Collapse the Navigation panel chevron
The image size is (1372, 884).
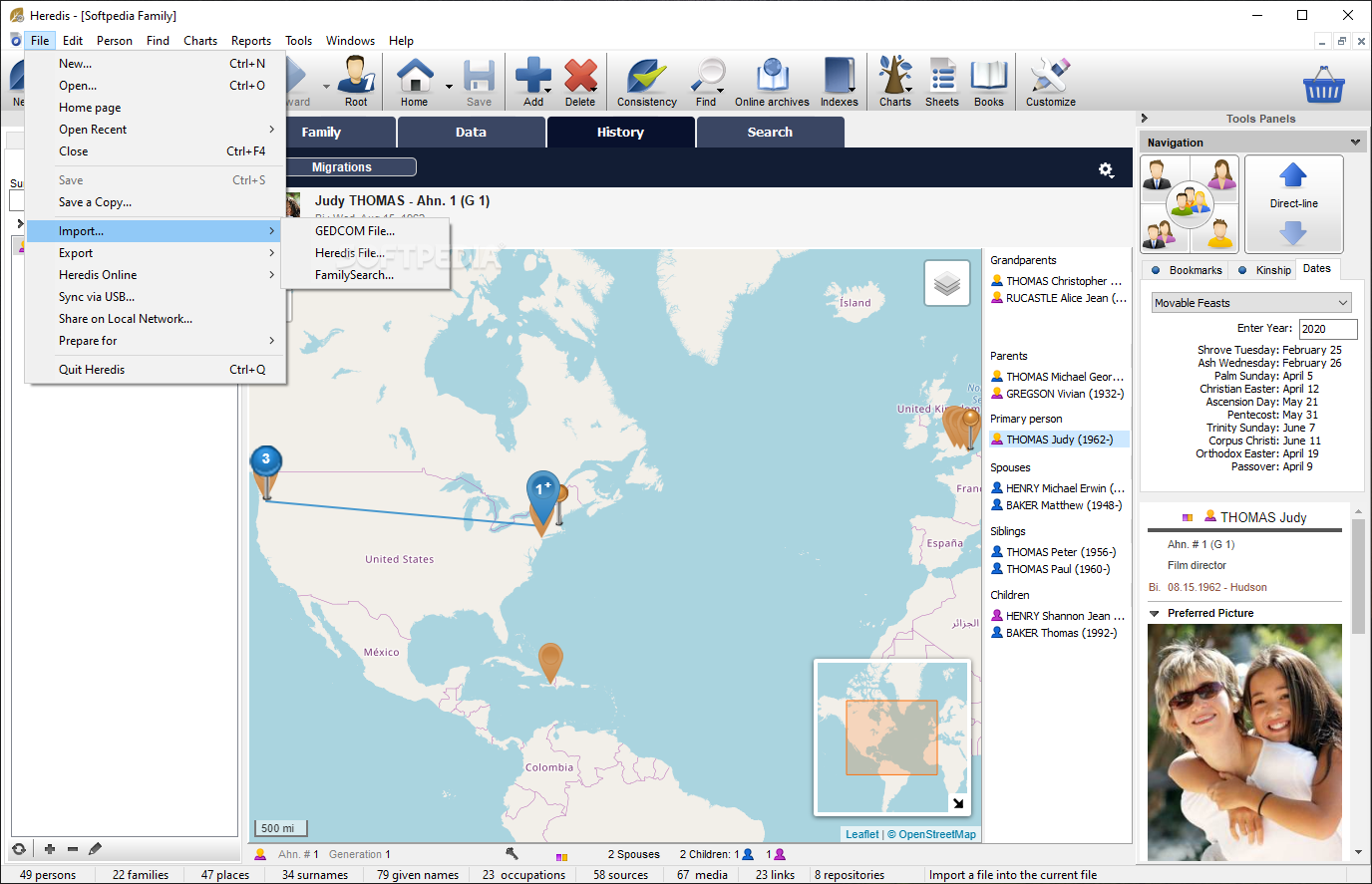click(x=1355, y=143)
